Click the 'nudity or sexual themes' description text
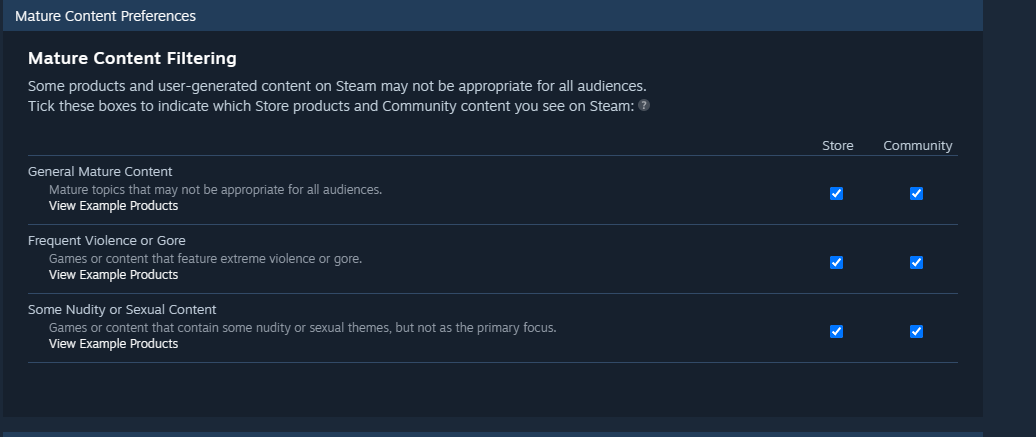1036x437 pixels. pos(302,327)
